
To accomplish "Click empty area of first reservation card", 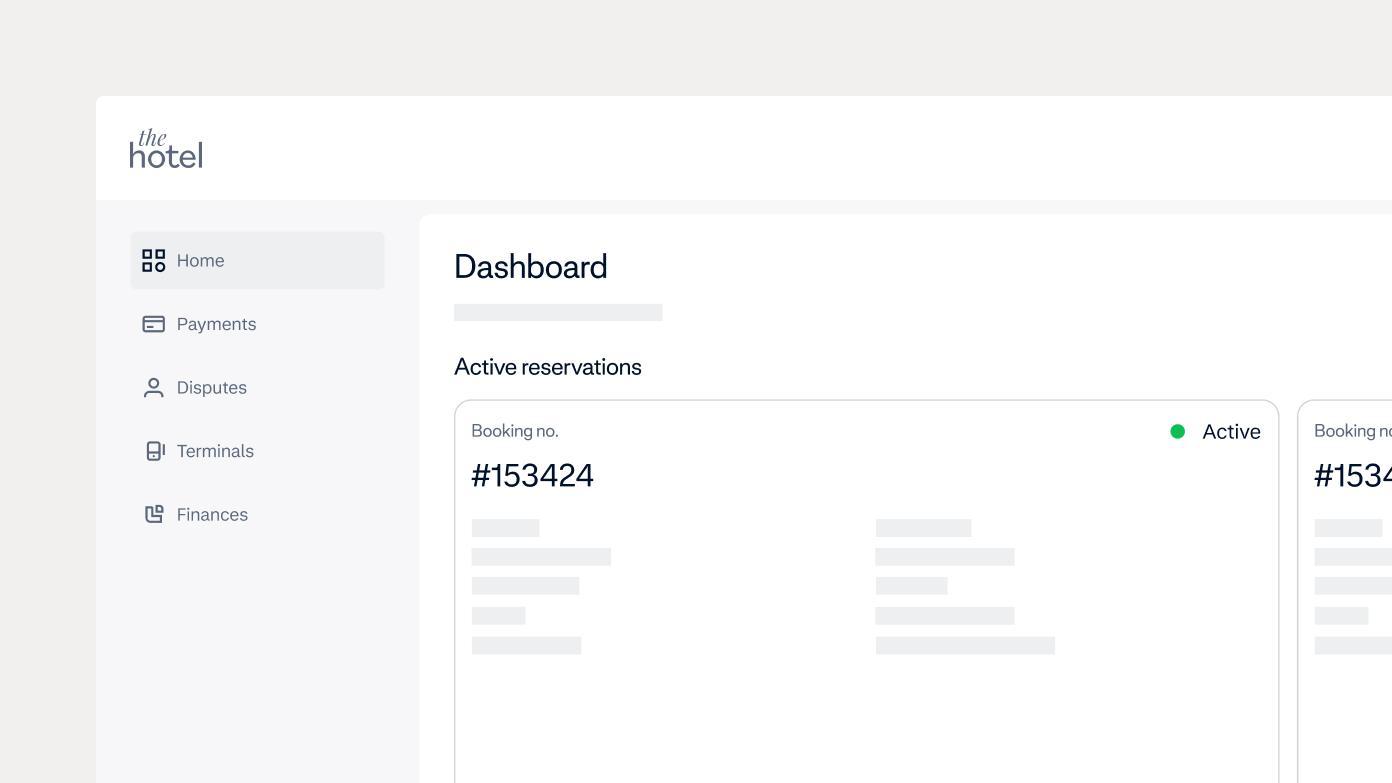I will click(x=866, y=720).
